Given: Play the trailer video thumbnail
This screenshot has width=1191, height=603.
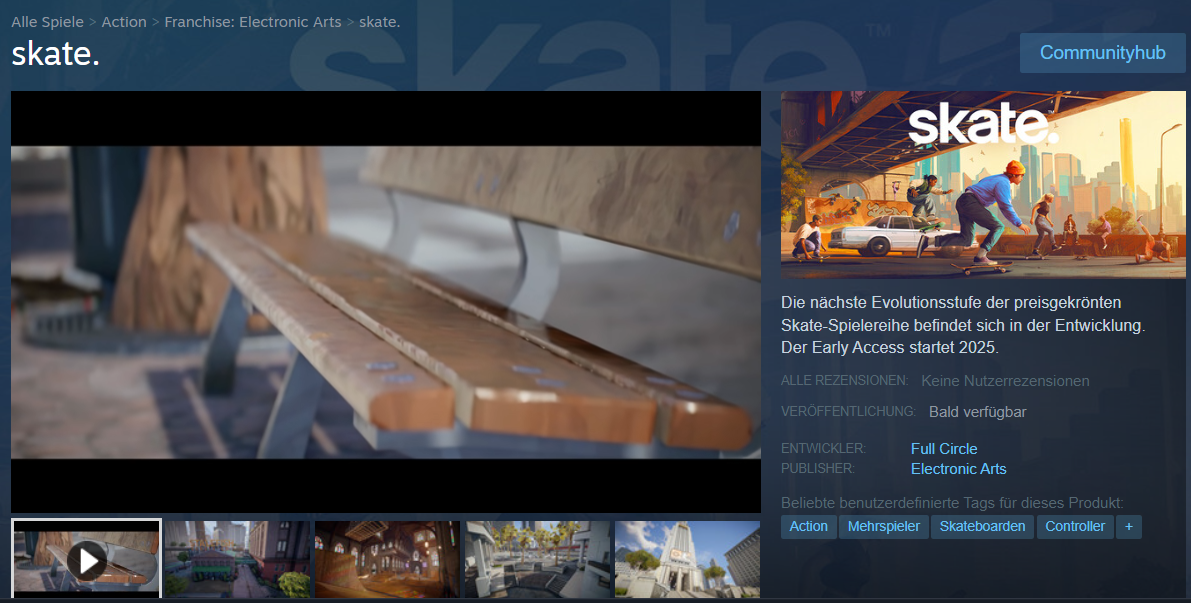Looking at the screenshot, I should (87, 560).
